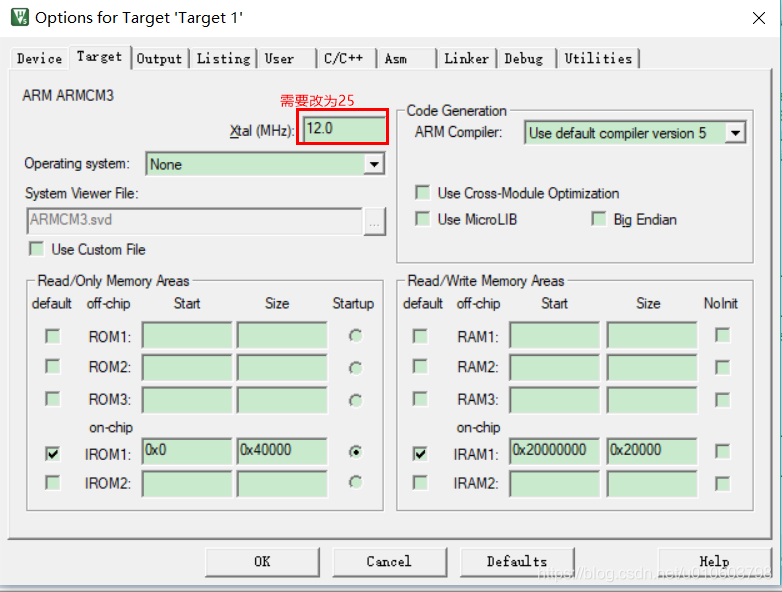The image size is (782, 592).
Task: Uncheck the IROM1 default checkbox
Action: coord(52,453)
